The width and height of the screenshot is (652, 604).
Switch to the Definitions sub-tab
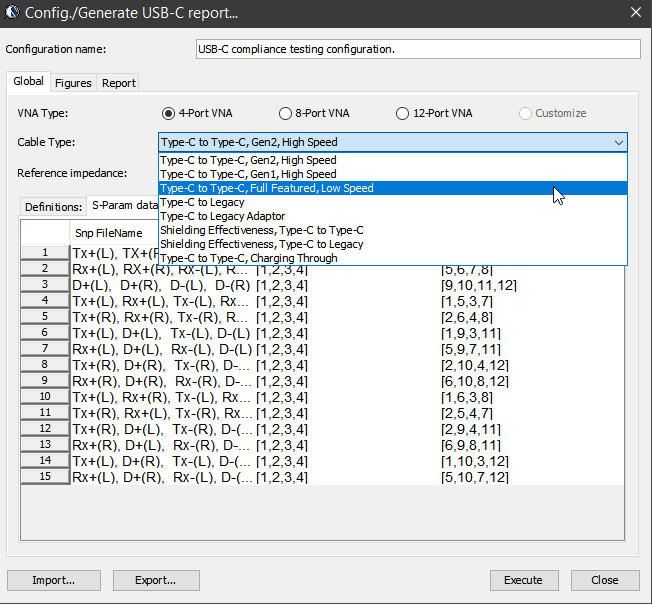[x=53, y=207]
